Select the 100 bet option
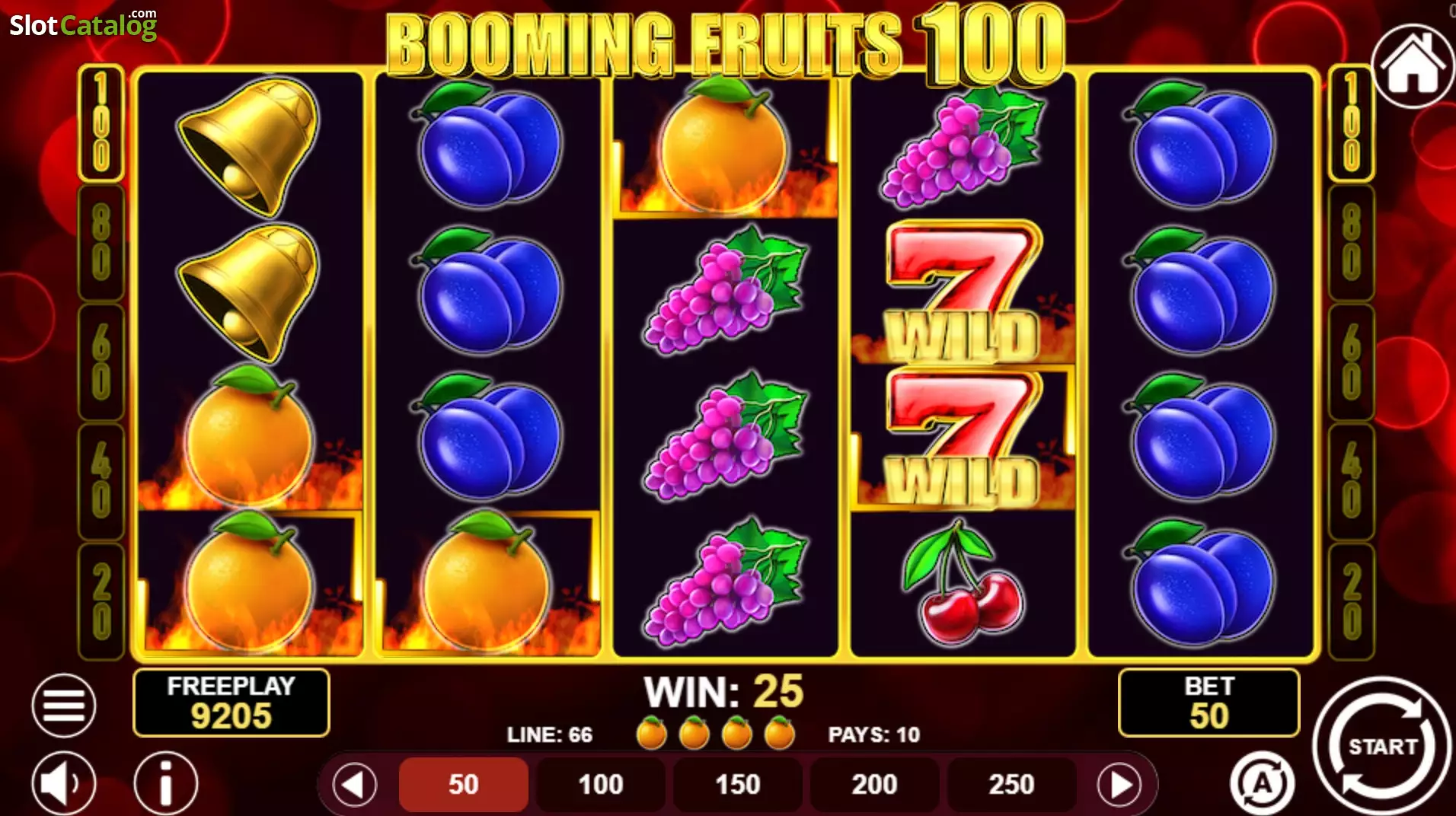1456x816 pixels. click(601, 785)
